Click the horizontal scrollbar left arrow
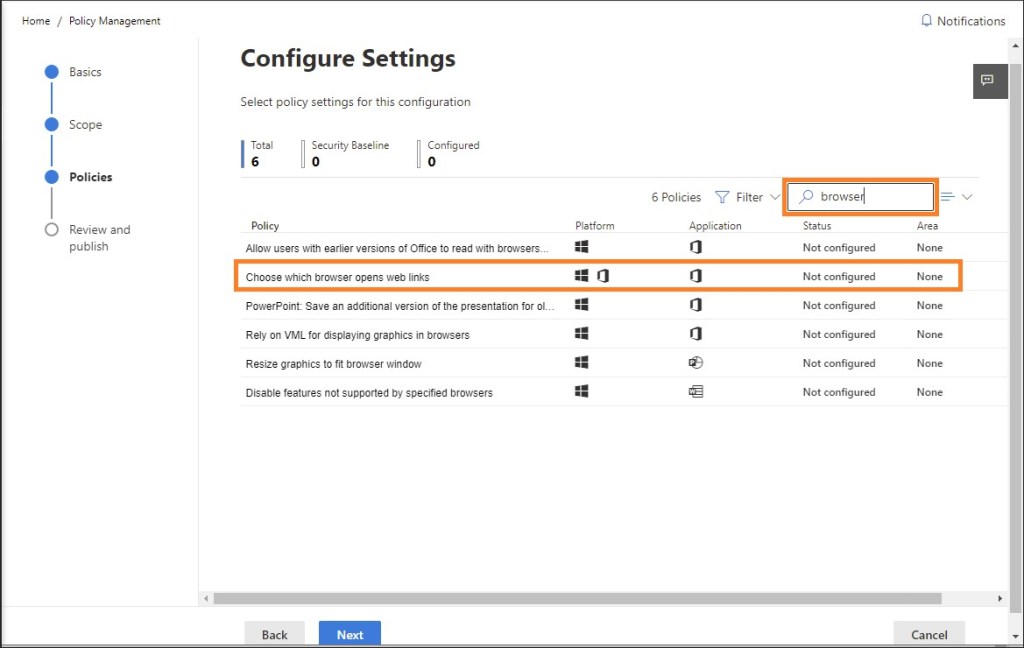The image size is (1024, 648). point(206,598)
